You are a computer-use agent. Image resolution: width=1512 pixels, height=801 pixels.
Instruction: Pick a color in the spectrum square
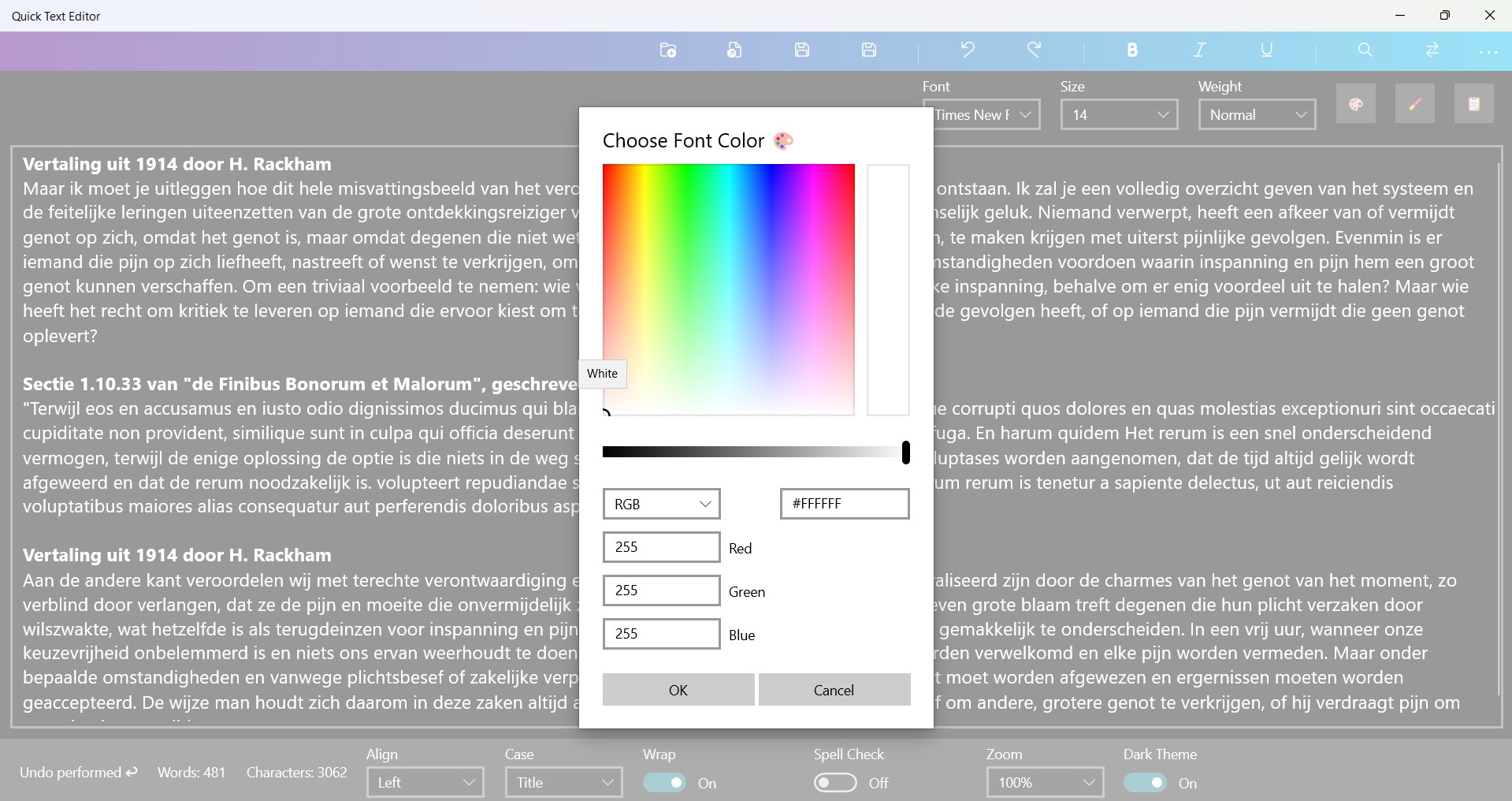pyautogui.click(x=729, y=289)
